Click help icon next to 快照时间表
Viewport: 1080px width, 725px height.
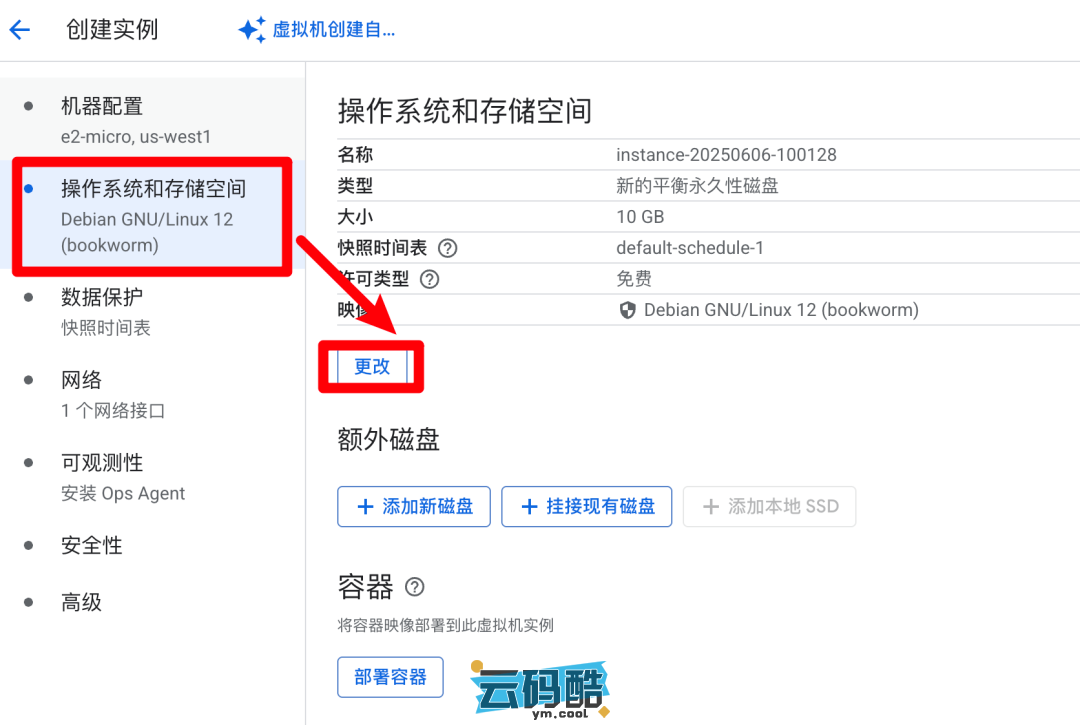point(447,248)
